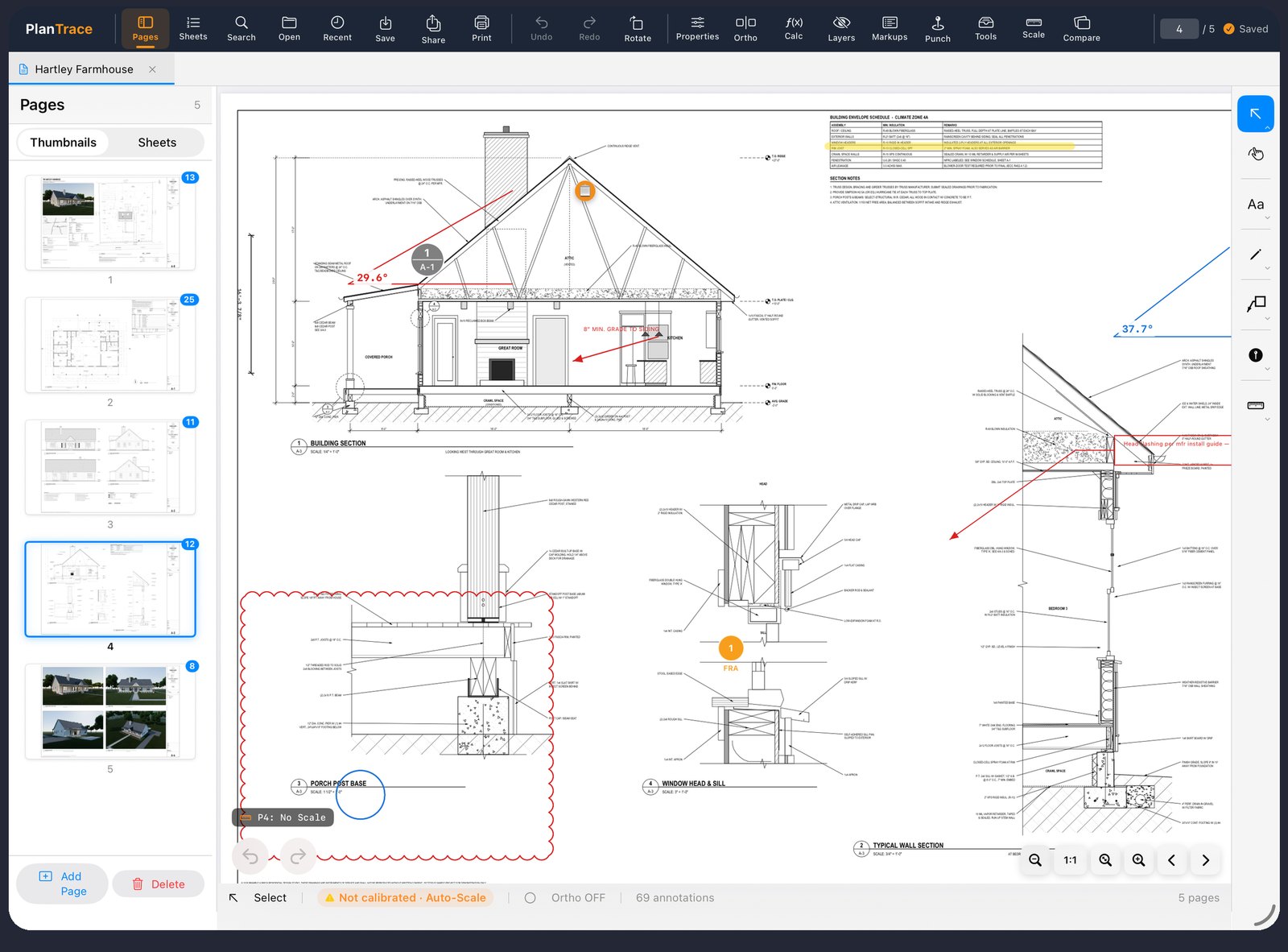Open the Punch tool in the toolbar

click(x=937, y=28)
